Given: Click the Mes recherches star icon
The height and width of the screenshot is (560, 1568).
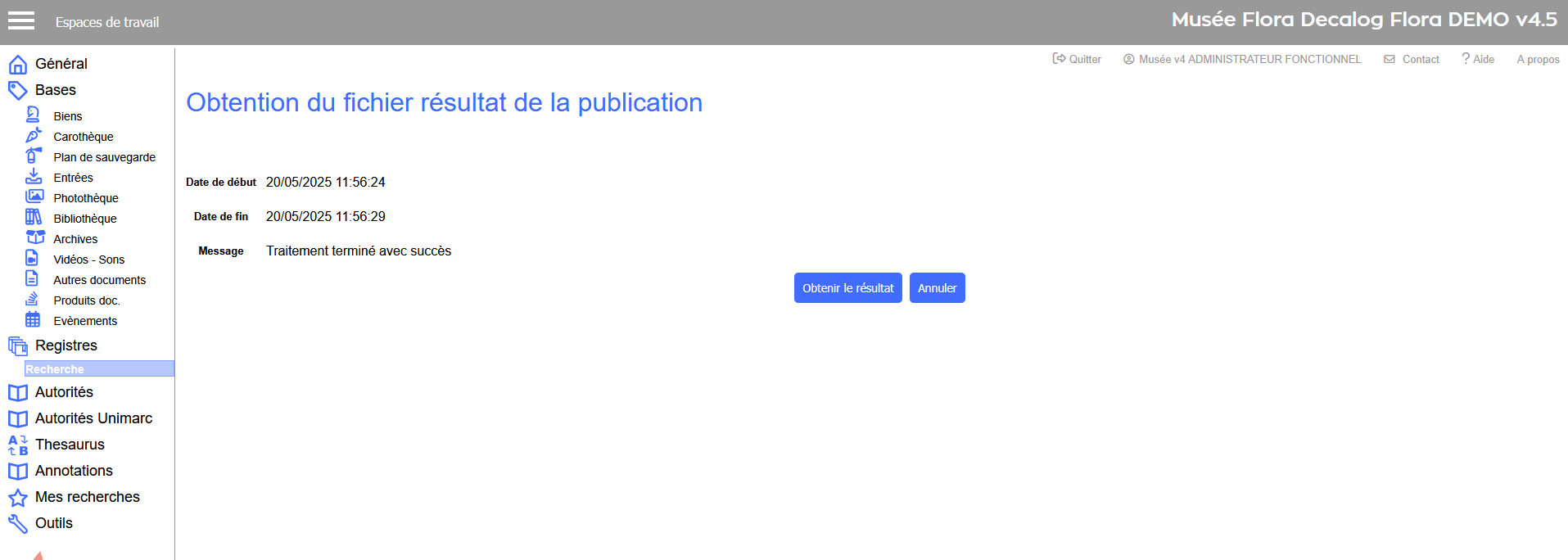Looking at the screenshot, I should coord(17,498).
